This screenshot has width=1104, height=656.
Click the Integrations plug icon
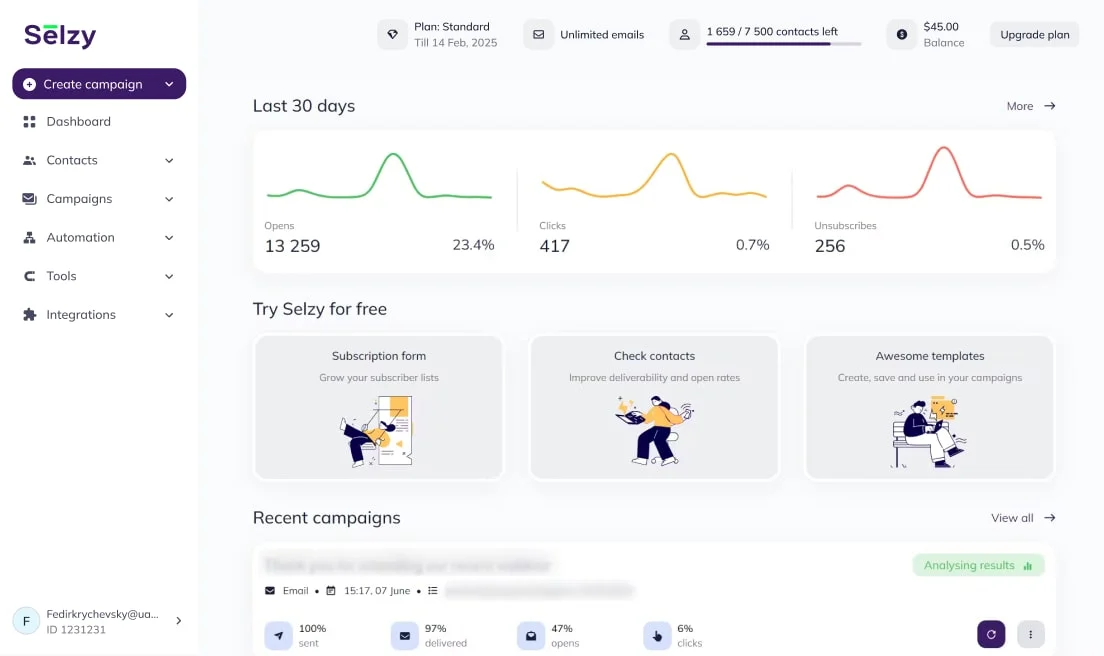29,314
